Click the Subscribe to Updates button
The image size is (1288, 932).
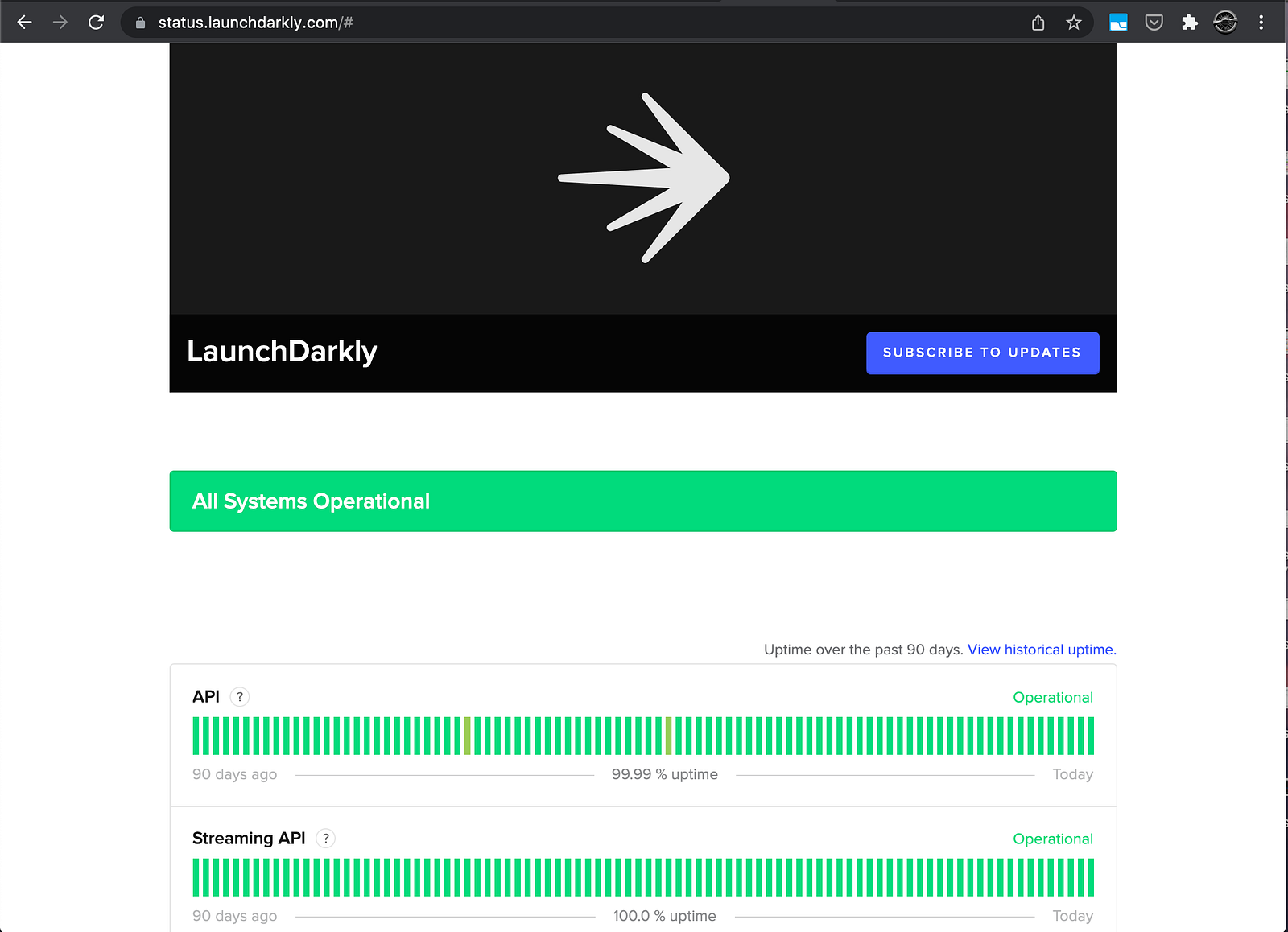tap(983, 353)
